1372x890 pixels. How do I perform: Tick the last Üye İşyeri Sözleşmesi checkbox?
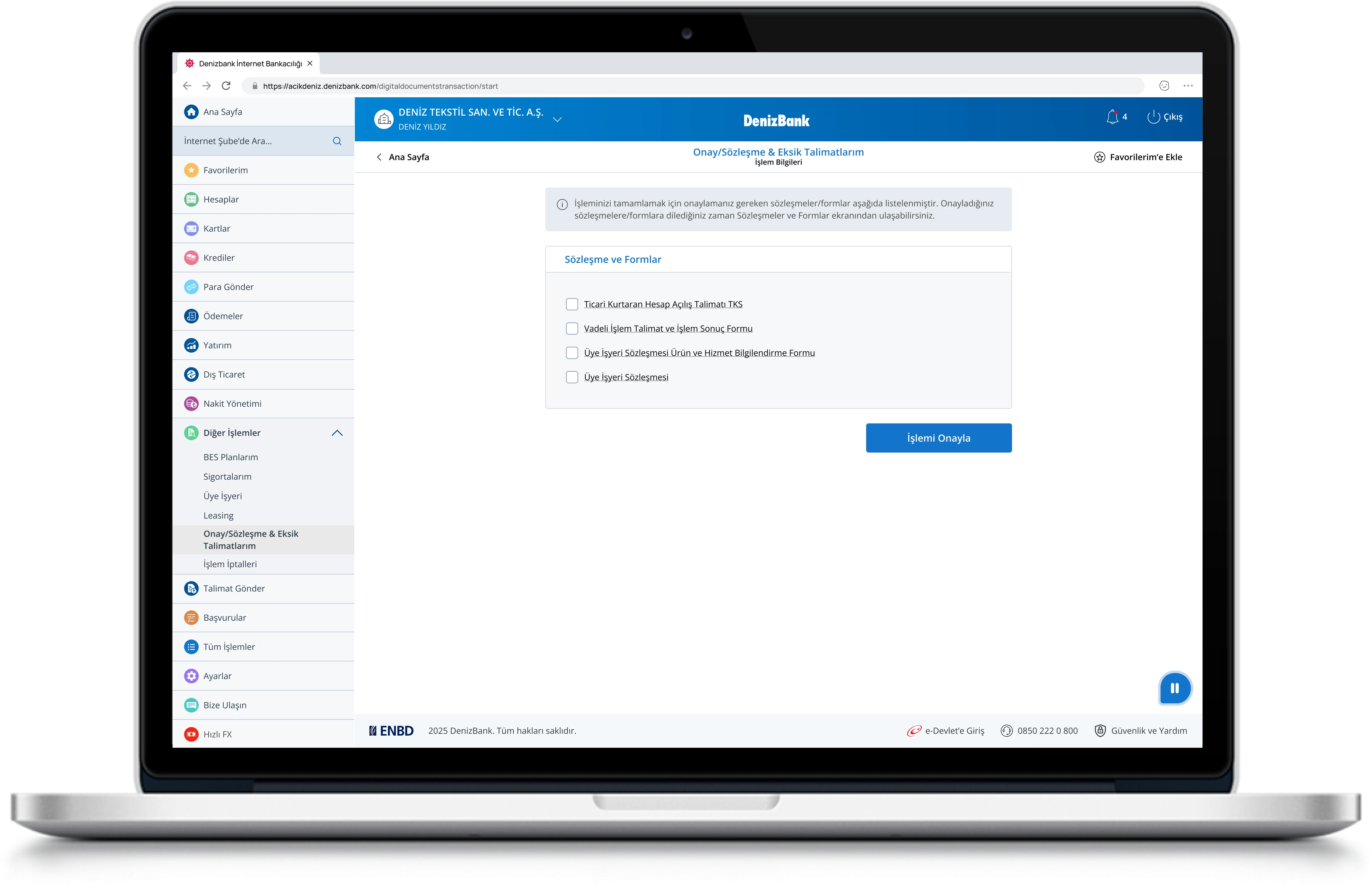[572, 377]
